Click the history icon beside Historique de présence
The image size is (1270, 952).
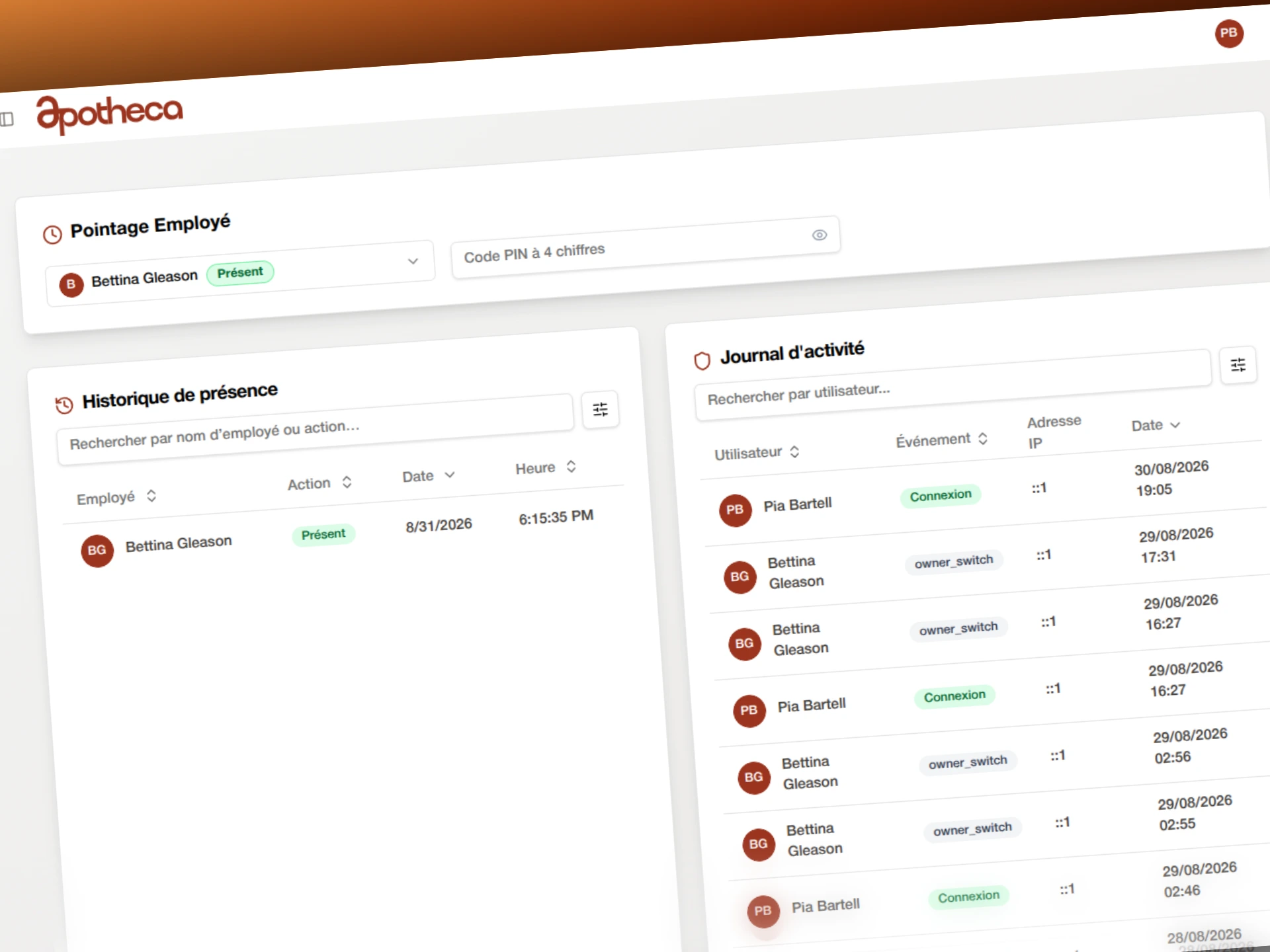(x=64, y=405)
